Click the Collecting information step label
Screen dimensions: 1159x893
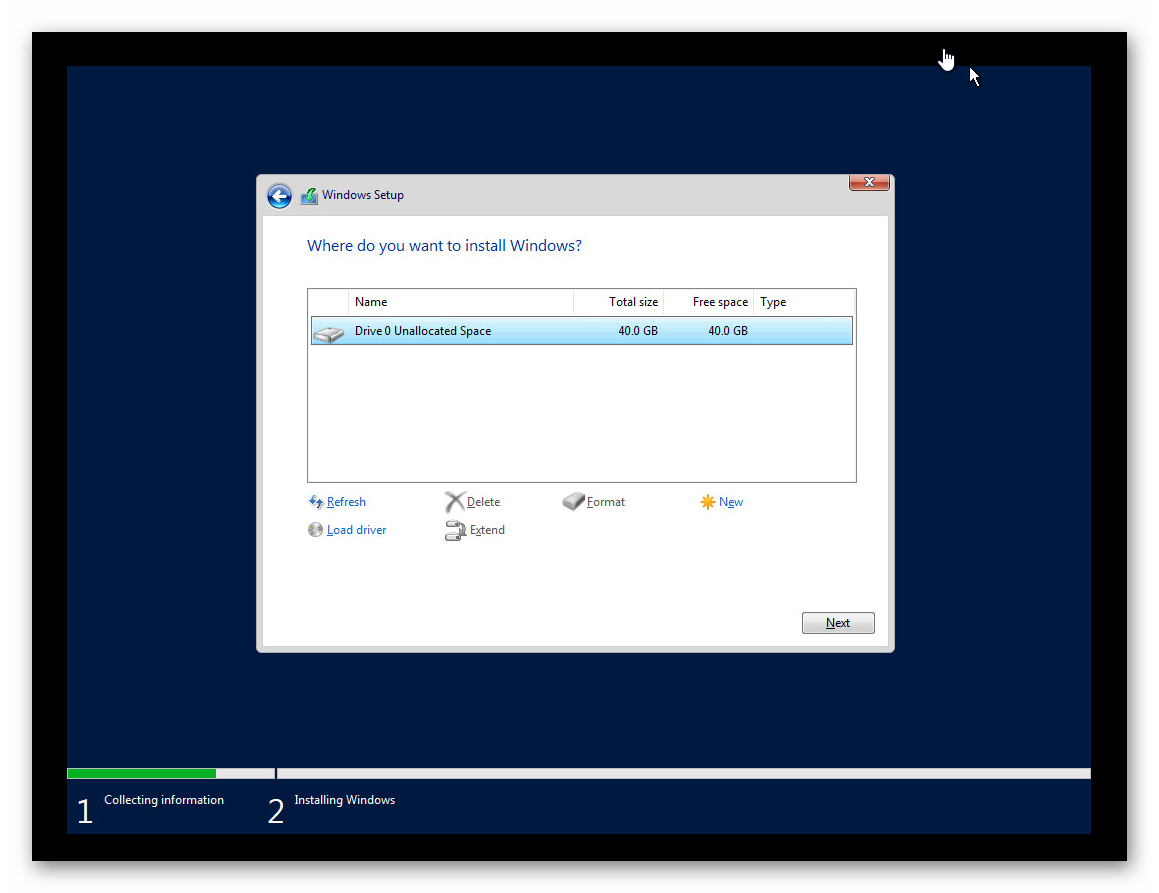(164, 800)
